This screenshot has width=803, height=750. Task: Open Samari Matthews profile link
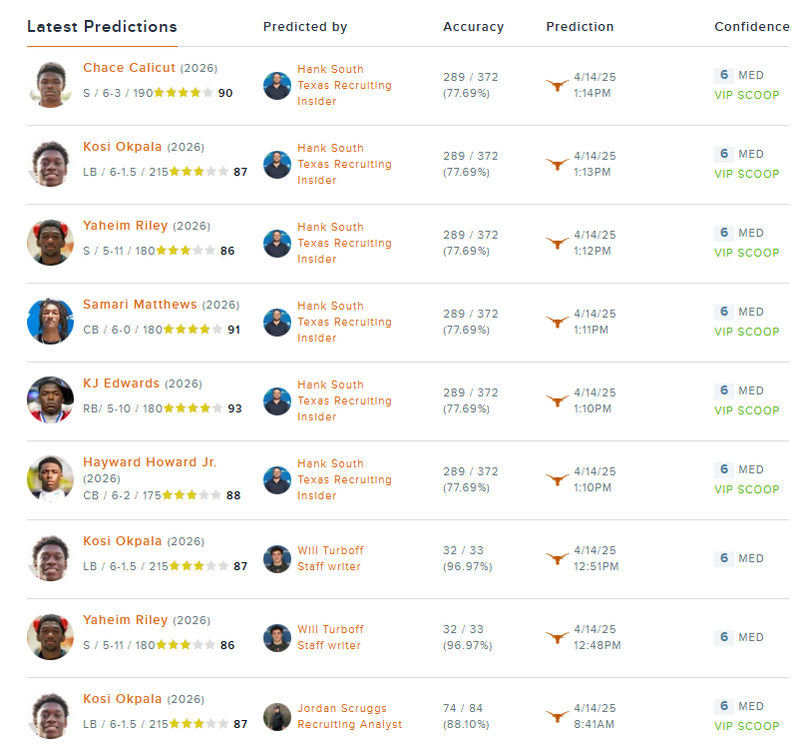(x=140, y=305)
